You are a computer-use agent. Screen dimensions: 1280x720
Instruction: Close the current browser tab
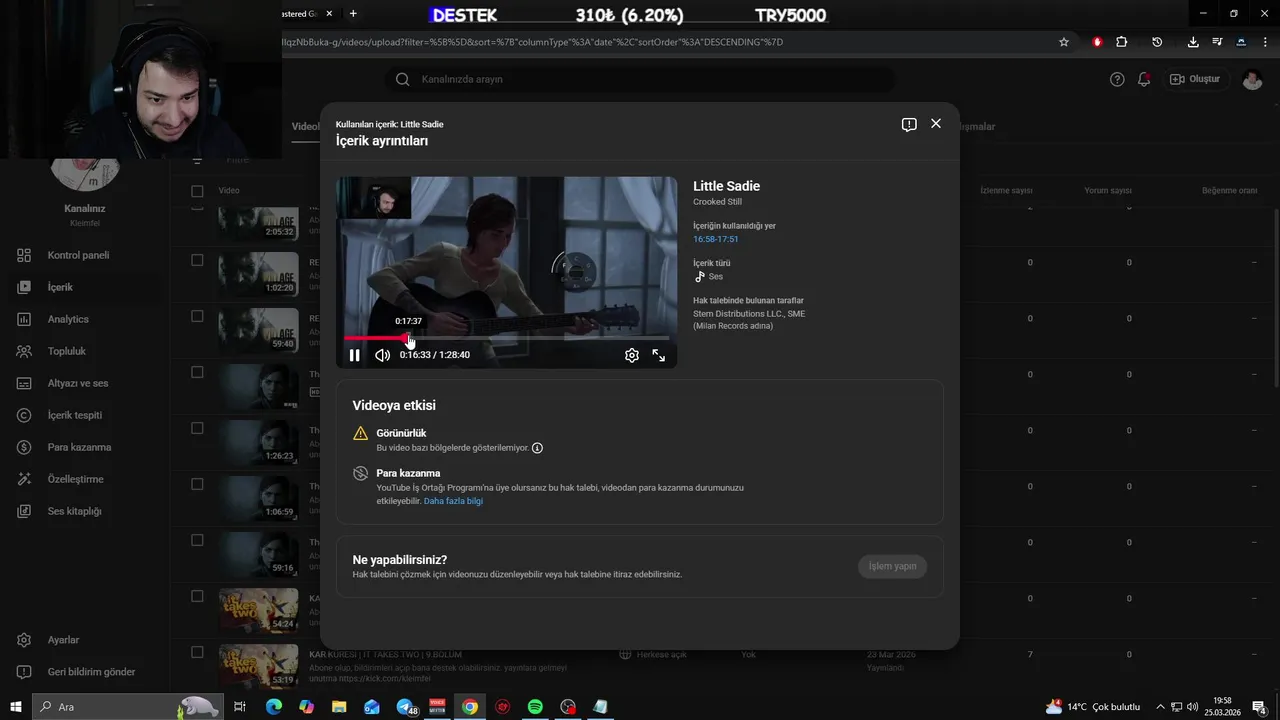(x=328, y=14)
